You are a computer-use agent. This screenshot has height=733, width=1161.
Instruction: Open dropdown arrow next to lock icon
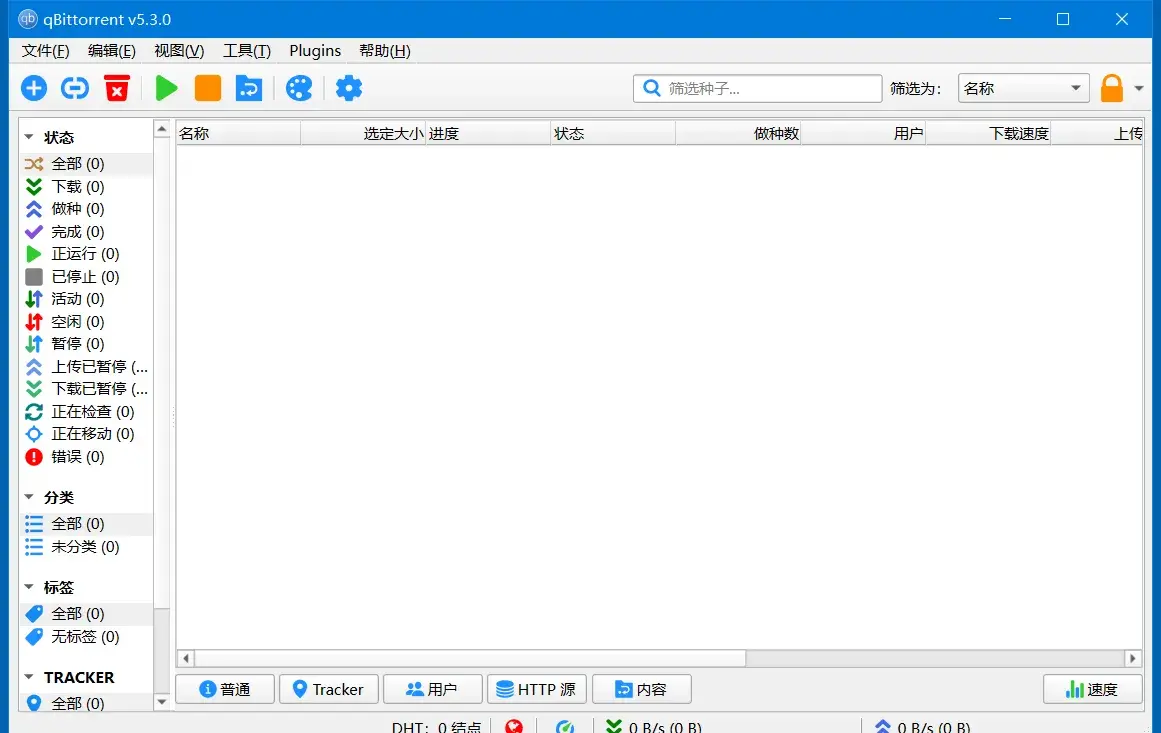1139,89
